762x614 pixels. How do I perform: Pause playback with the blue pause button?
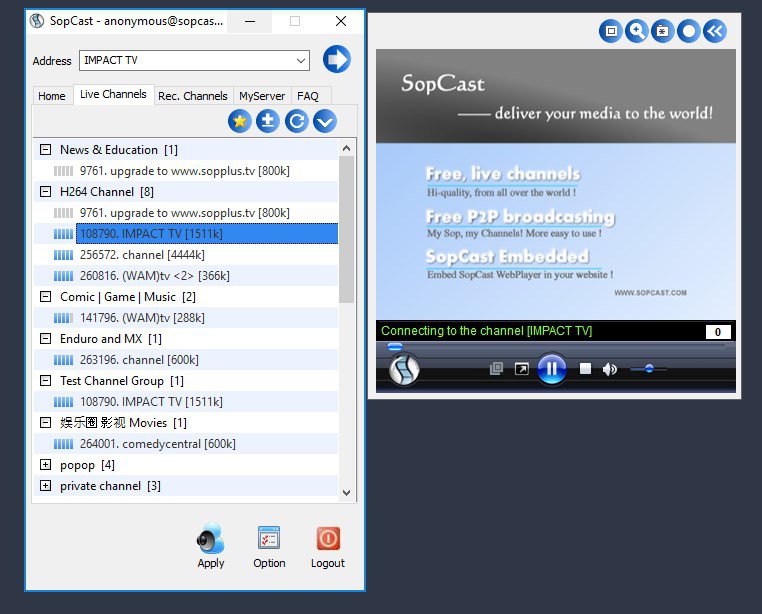point(551,369)
